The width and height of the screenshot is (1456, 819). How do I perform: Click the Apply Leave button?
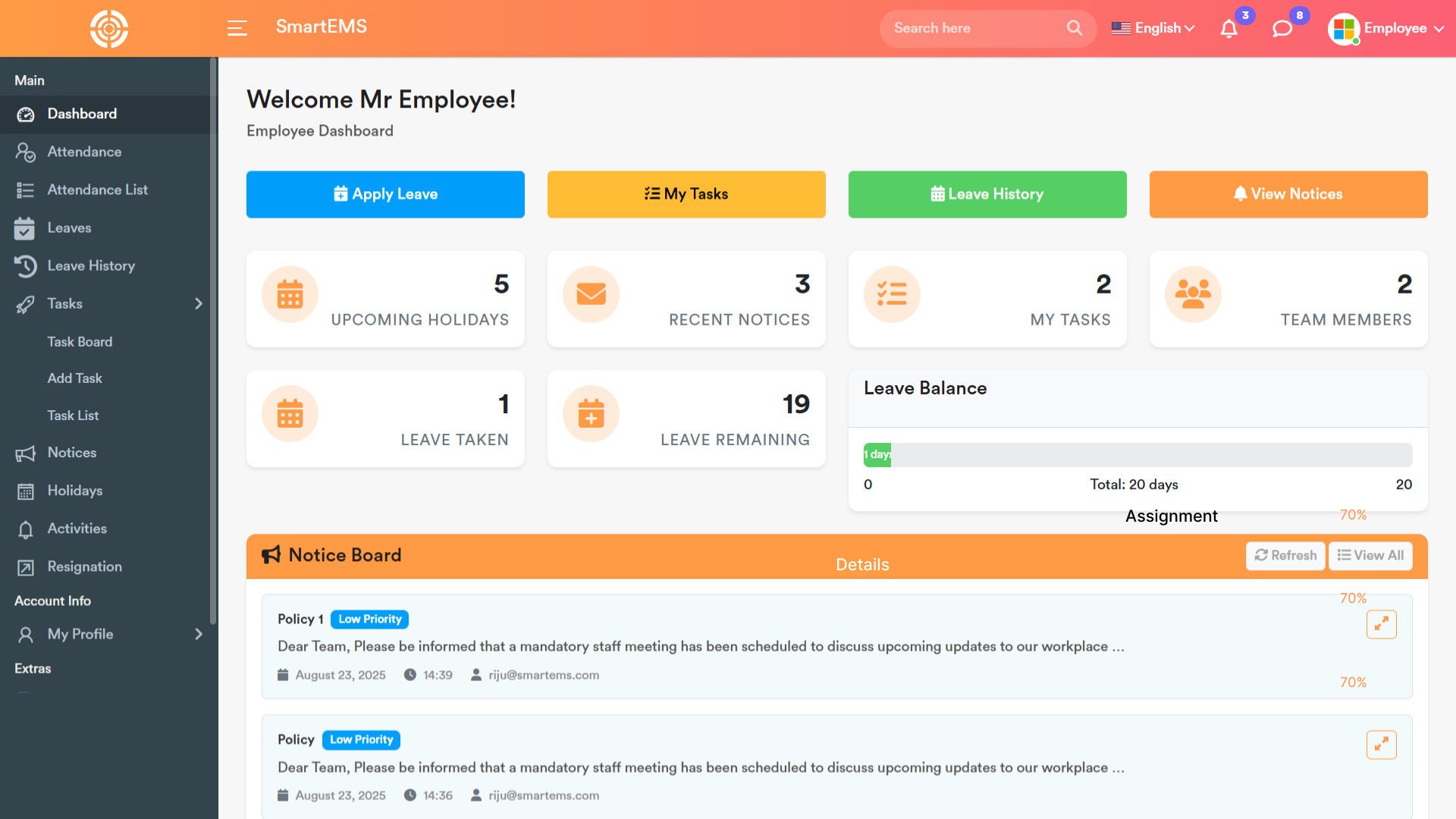click(385, 194)
